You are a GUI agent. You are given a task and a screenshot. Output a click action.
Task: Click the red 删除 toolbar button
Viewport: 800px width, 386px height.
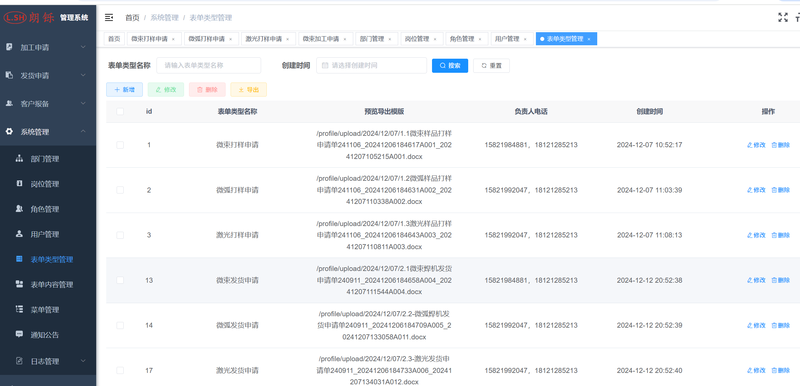[207, 90]
